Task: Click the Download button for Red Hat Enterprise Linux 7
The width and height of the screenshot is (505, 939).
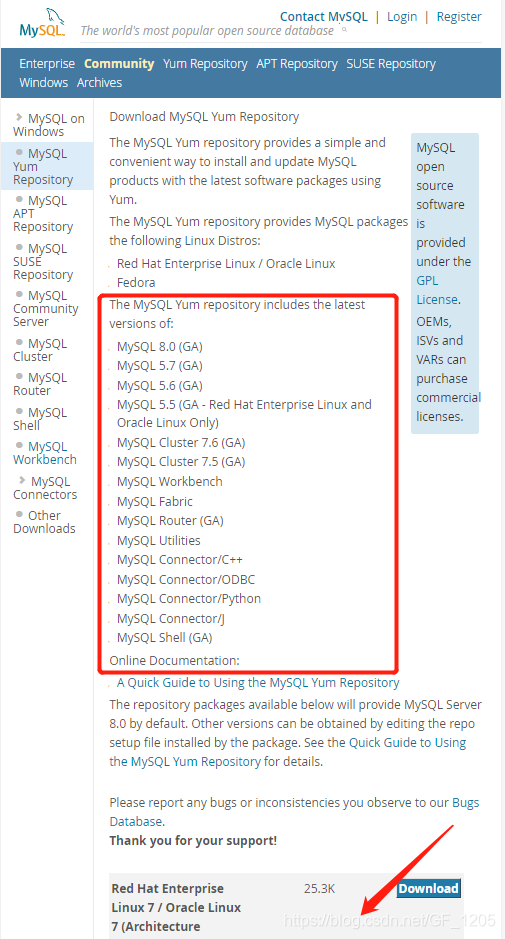Action: coord(428,888)
